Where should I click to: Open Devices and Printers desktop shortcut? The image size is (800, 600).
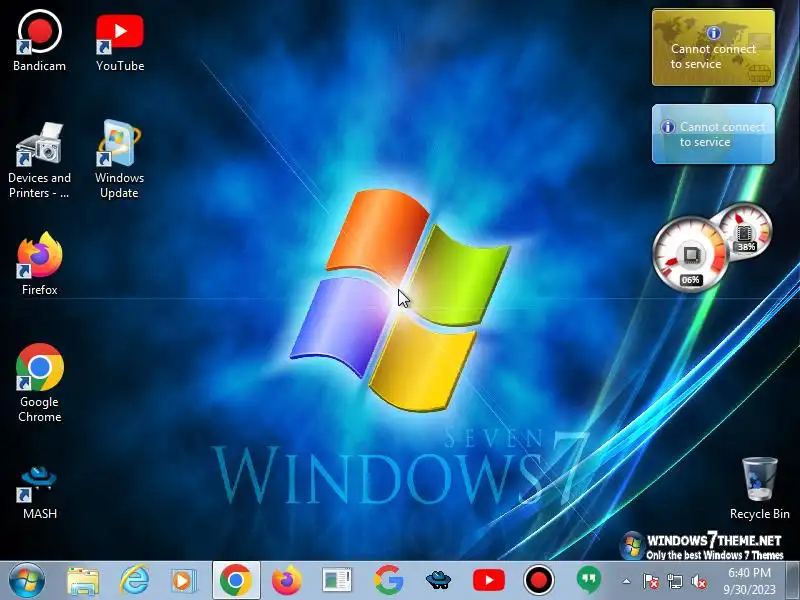pyautogui.click(x=39, y=160)
